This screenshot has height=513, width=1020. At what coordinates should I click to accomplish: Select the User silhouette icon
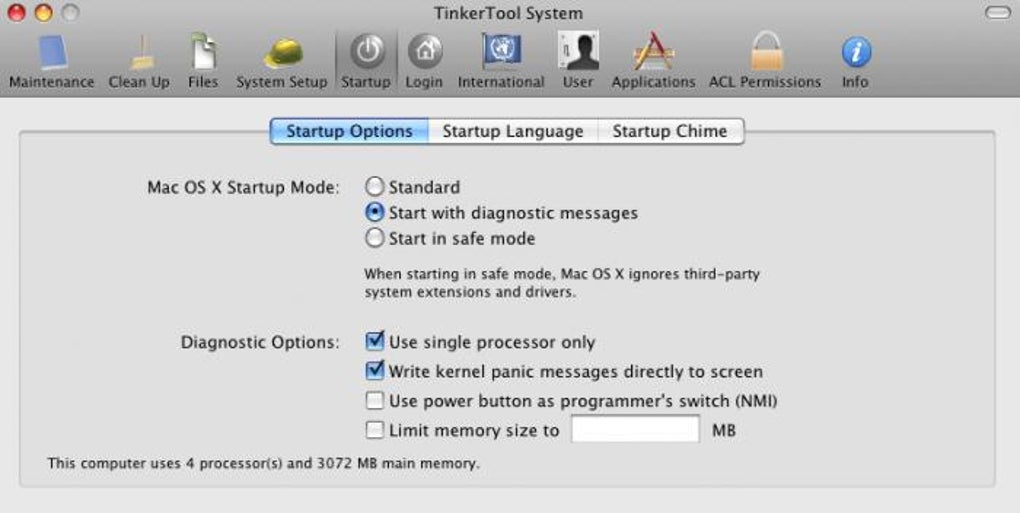(578, 54)
